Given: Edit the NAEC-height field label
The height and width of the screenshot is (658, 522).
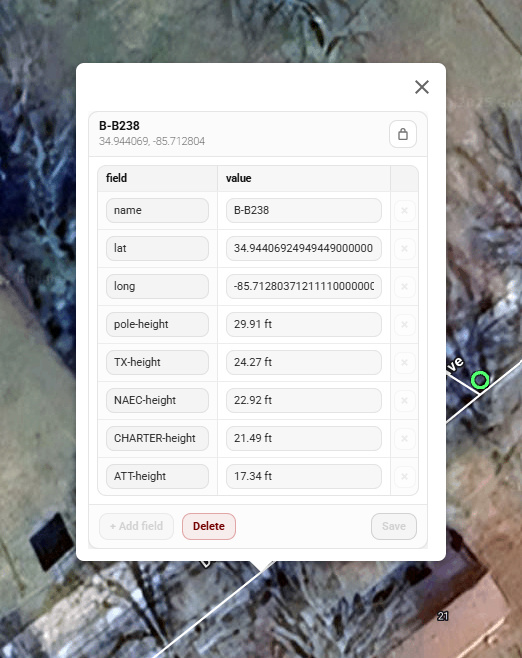Looking at the screenshot, I should click(157, 400).
